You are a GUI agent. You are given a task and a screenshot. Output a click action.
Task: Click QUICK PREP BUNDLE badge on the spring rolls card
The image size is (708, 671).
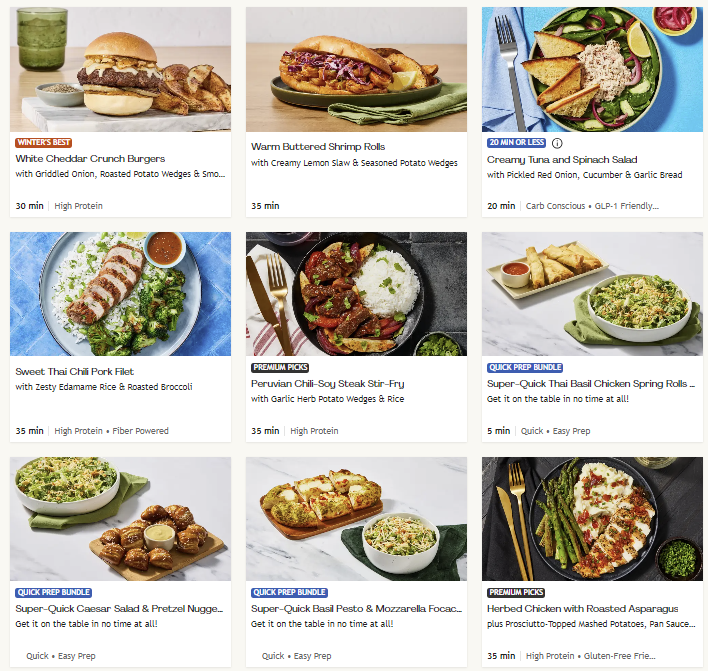[525, 368]
